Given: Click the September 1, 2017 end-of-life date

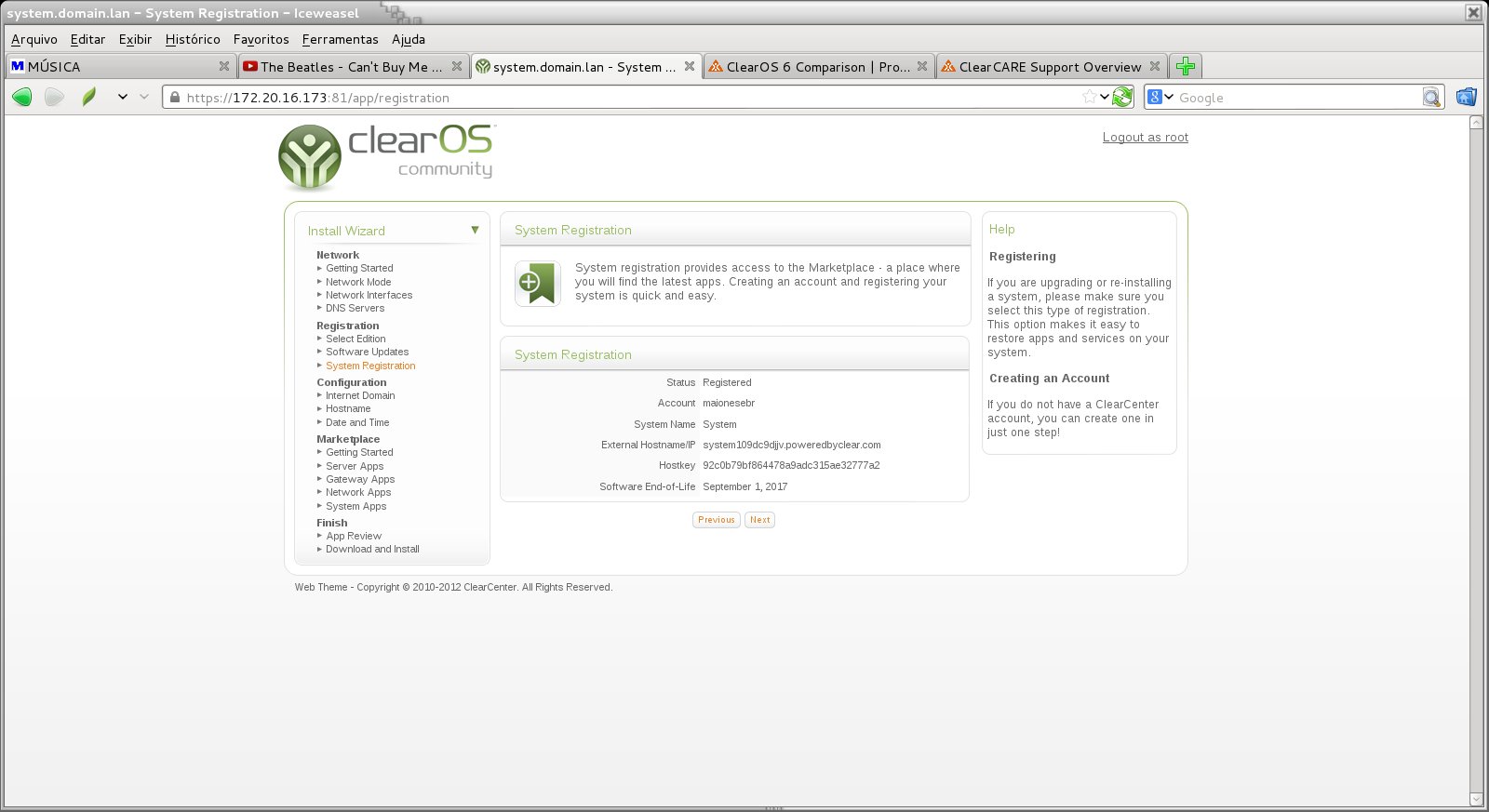Looking at the screenshot, I should point(745,486).
